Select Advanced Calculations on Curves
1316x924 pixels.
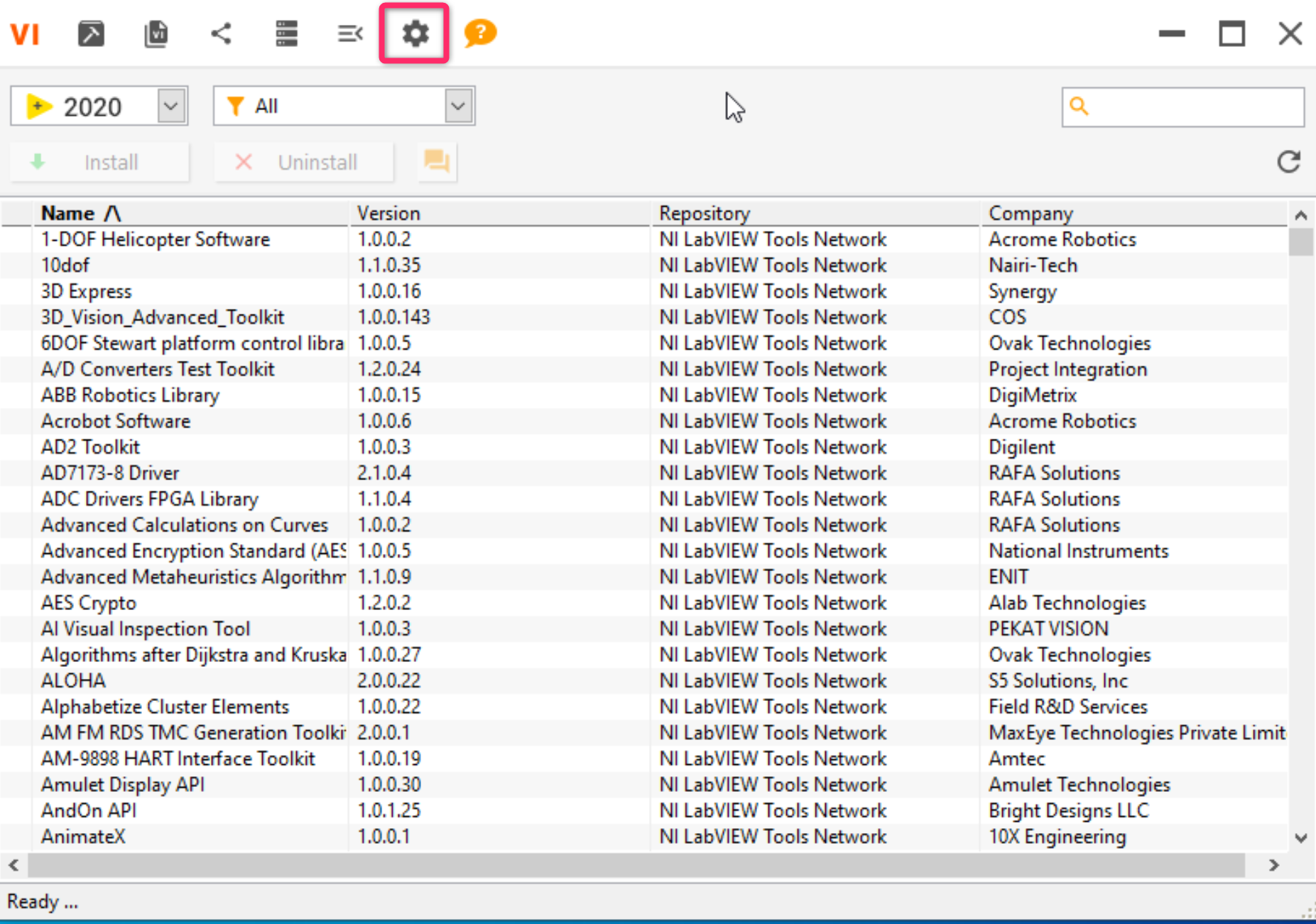[x=644, y=525]
